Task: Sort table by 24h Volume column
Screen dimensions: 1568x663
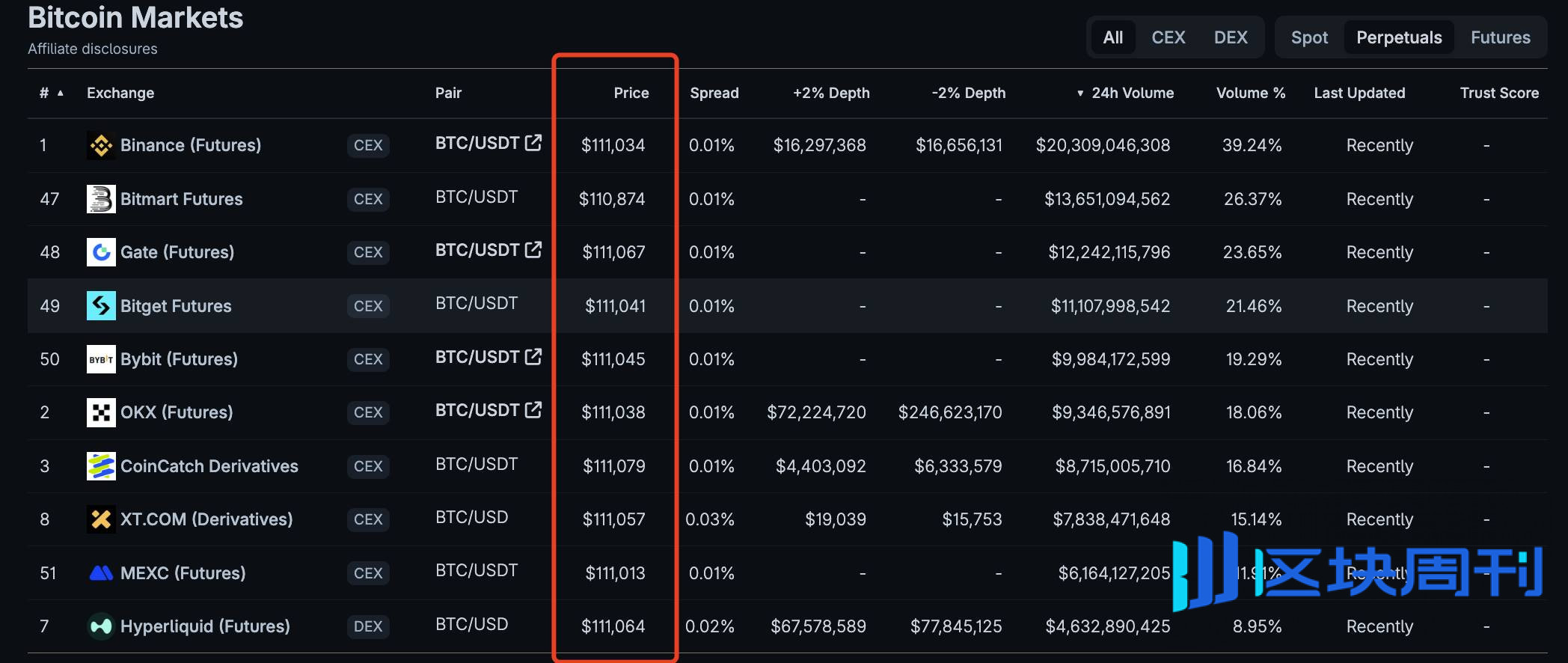Action: [1132, 93]
